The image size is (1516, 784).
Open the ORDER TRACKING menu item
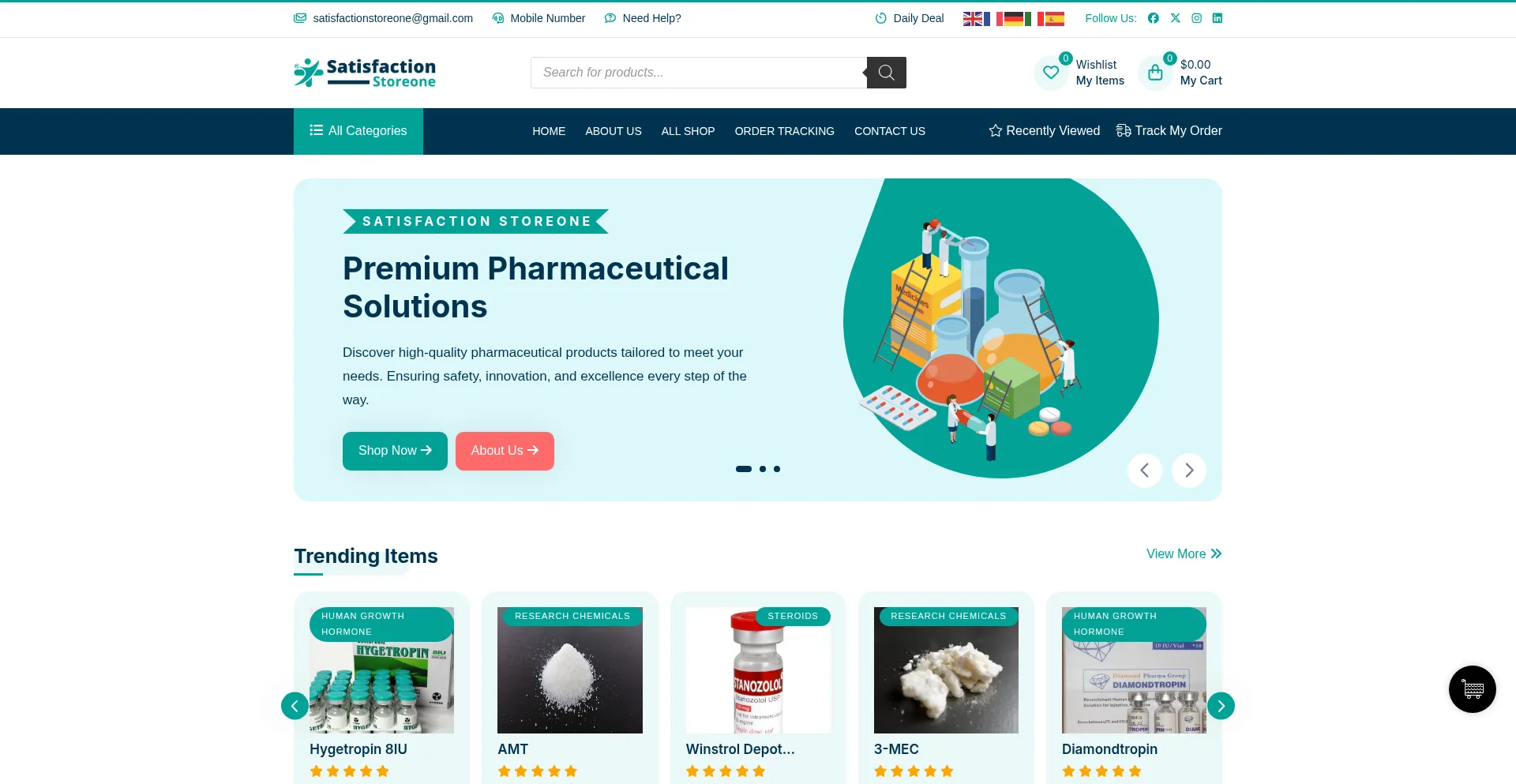[785, 131]
